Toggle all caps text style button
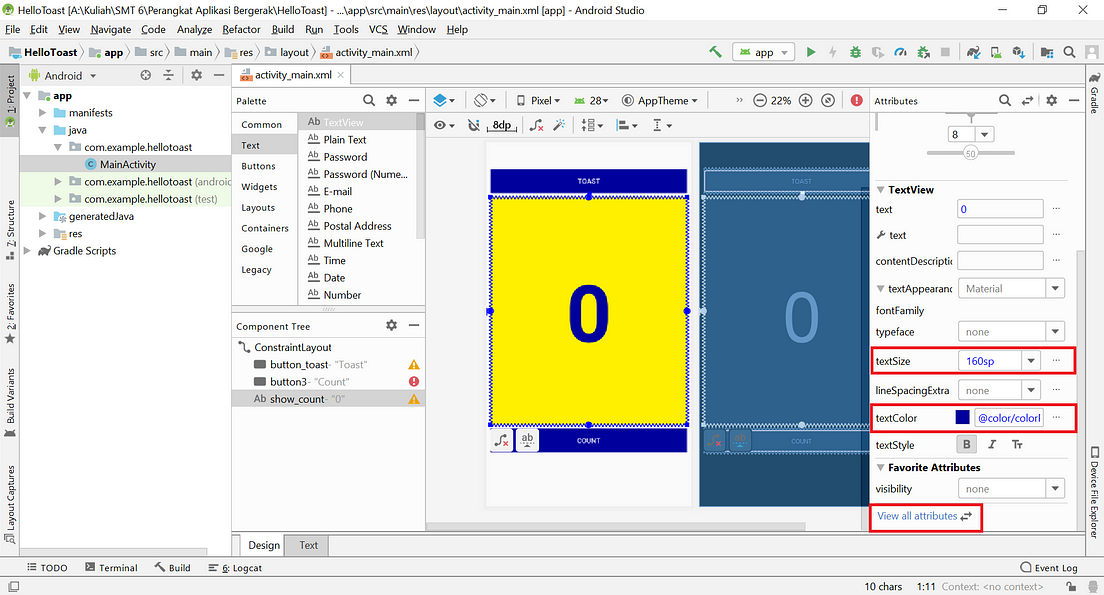 coord(1017,444)
